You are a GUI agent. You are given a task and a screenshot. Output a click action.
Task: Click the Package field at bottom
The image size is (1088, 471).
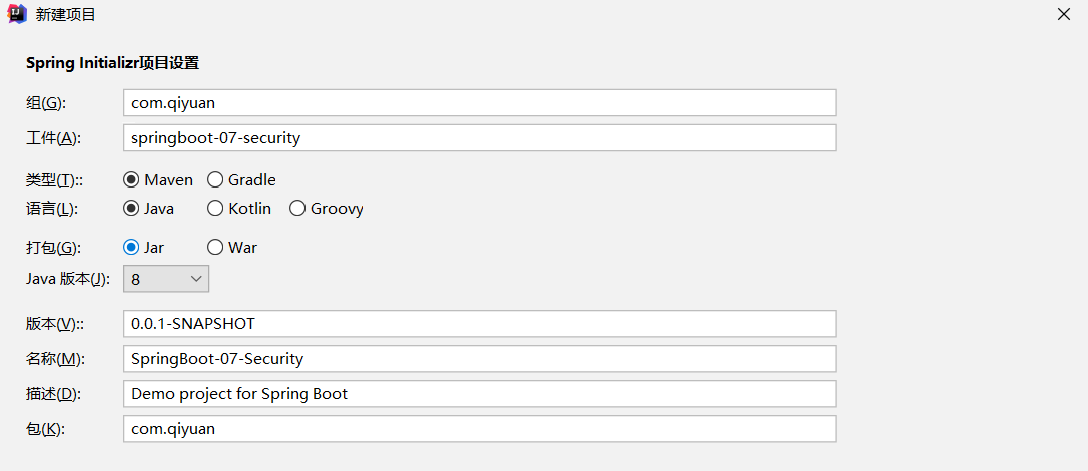click(x=479, y=429)
